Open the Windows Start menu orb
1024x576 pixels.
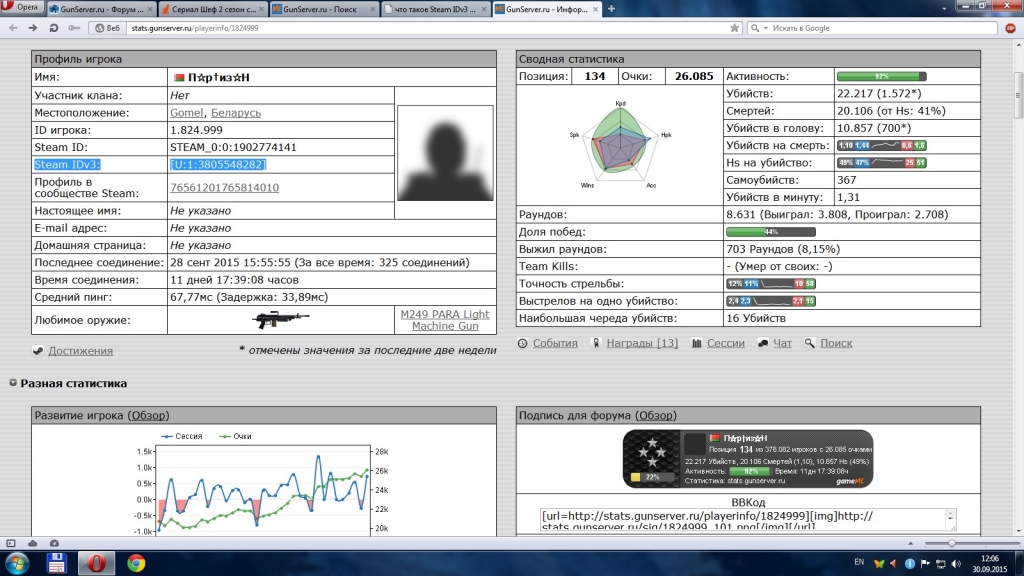18,562
